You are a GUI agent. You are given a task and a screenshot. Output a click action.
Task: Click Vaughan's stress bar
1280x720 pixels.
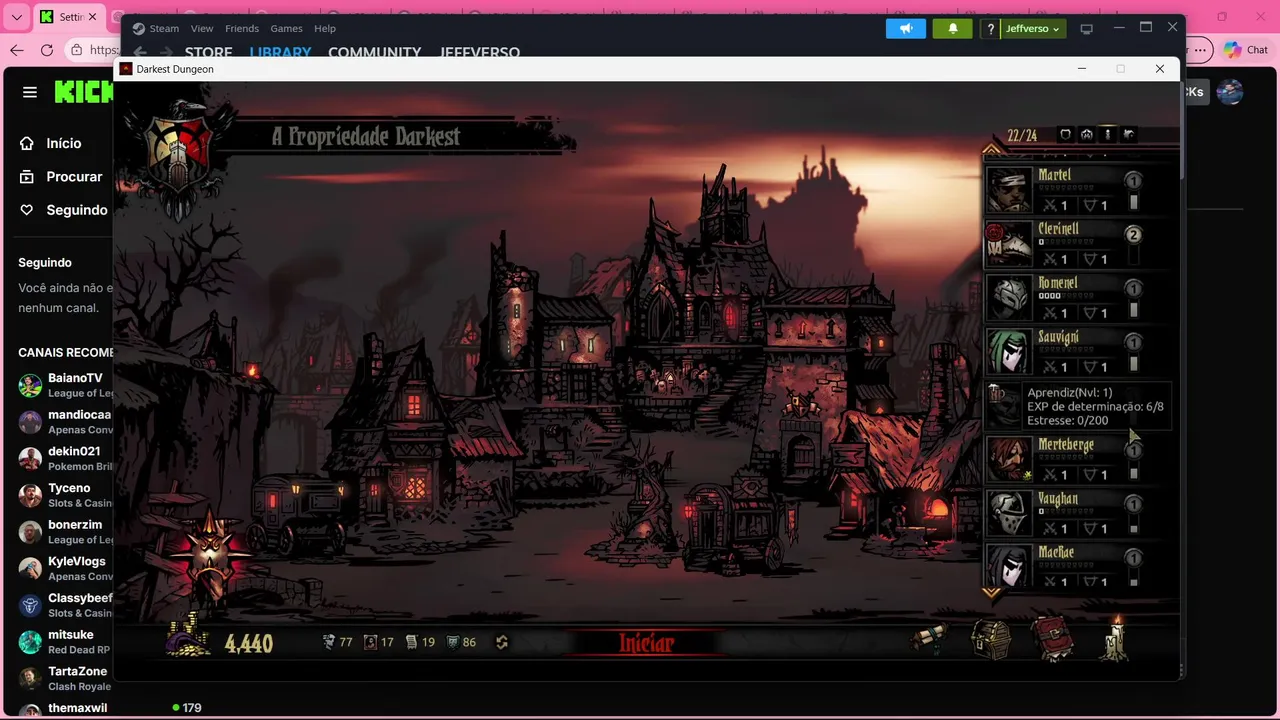[x=1064, y=511]
